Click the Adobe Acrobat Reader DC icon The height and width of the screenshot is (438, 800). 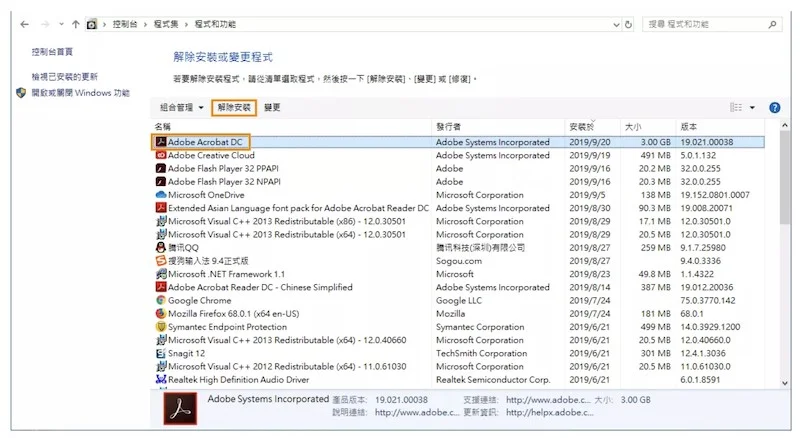[x=161, y=287]
